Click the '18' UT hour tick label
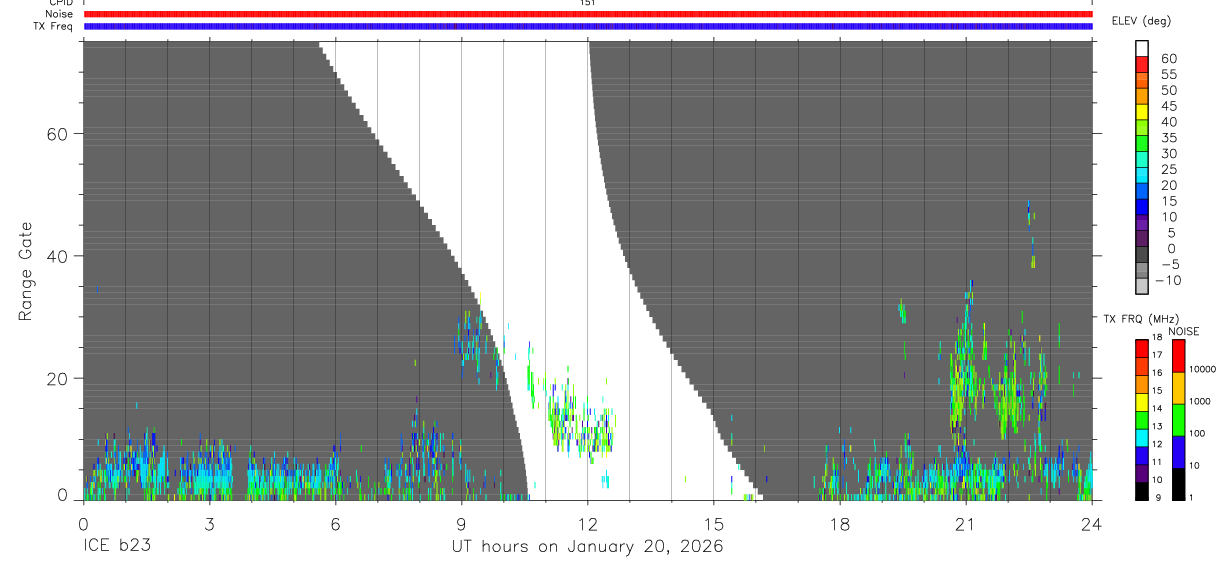Image resolution: width=1228 pixels, height=567 pixels. click(x=840, y=523)
